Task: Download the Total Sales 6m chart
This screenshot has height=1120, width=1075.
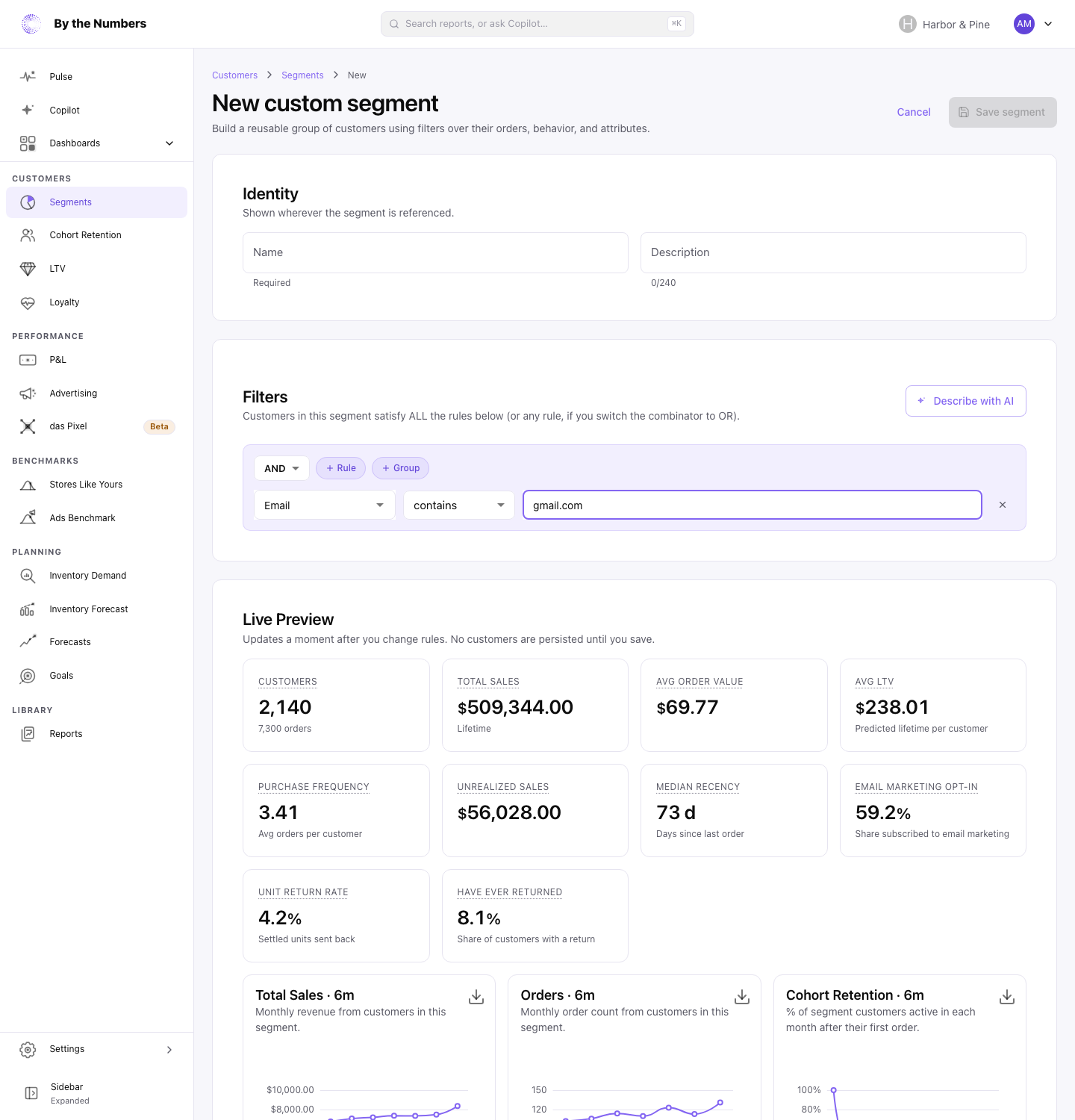Action: (476, 997)
